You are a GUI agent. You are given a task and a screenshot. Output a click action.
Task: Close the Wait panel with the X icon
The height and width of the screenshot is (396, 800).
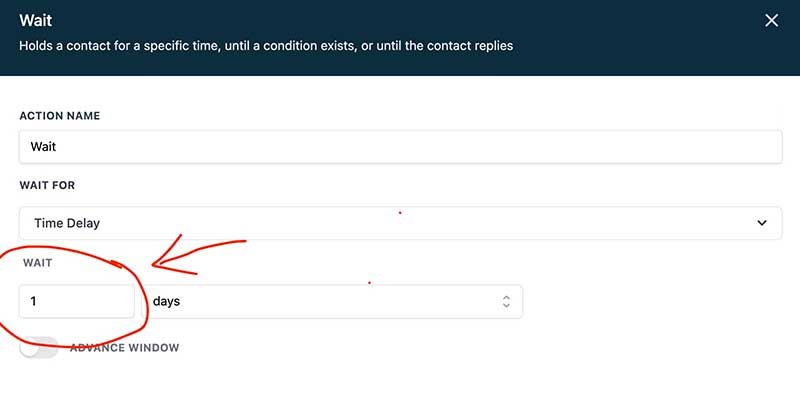(771, 20)
